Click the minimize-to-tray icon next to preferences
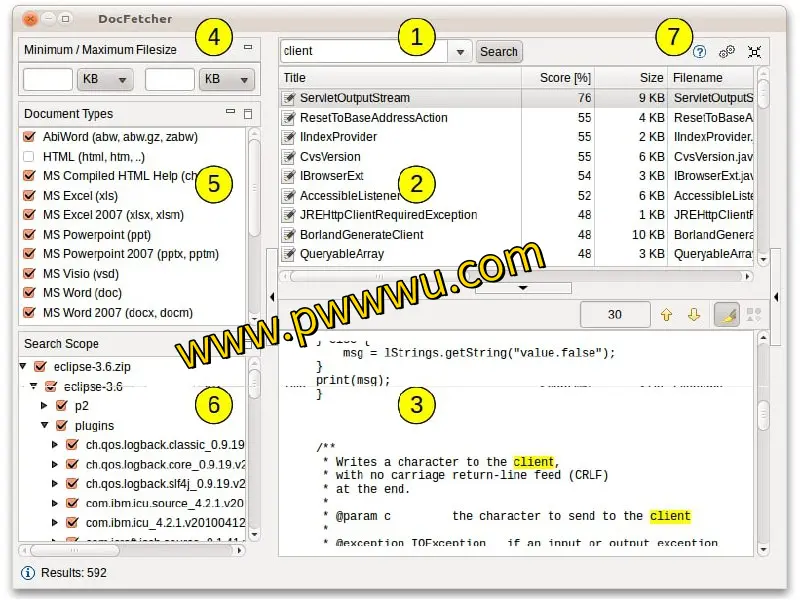Screen dimensions: 800x600 coord(754,51)
